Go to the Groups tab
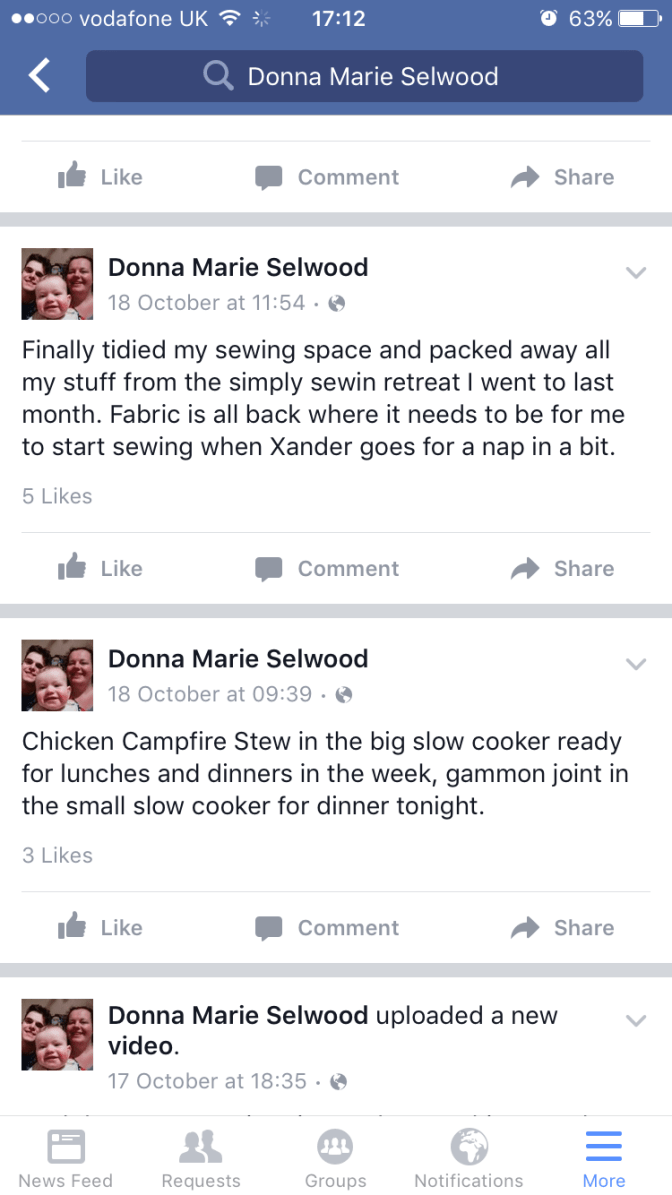 tap(336, 1158)
